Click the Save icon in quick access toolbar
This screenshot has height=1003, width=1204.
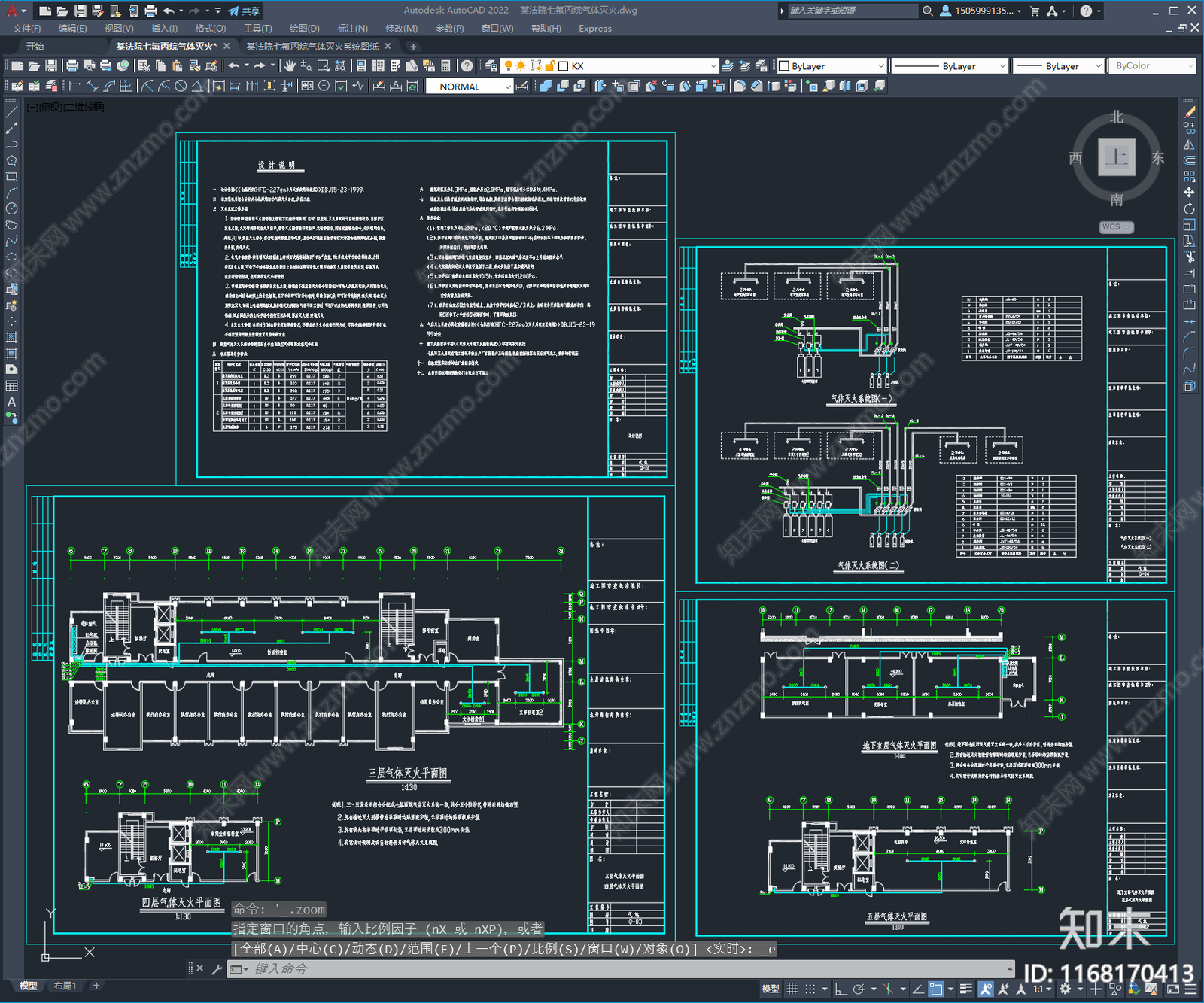click(x=80, y=11)
